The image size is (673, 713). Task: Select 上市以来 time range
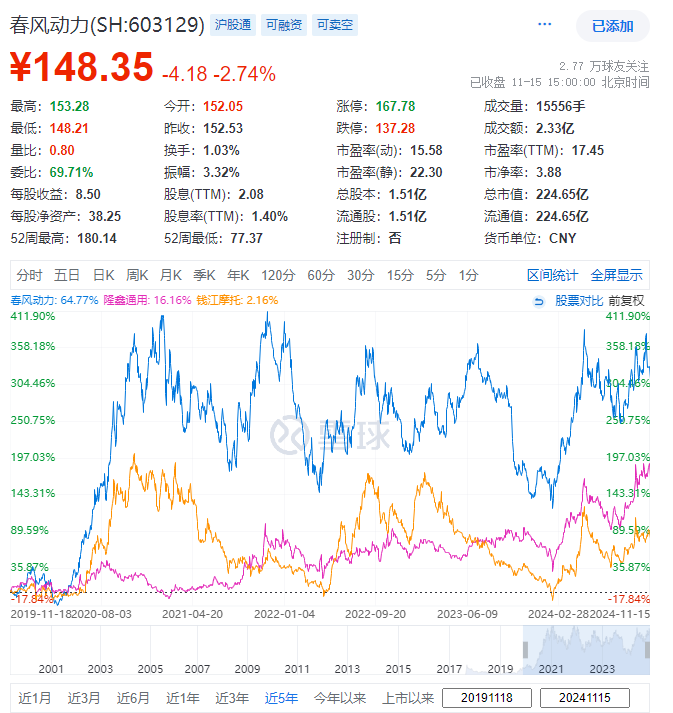408,698
